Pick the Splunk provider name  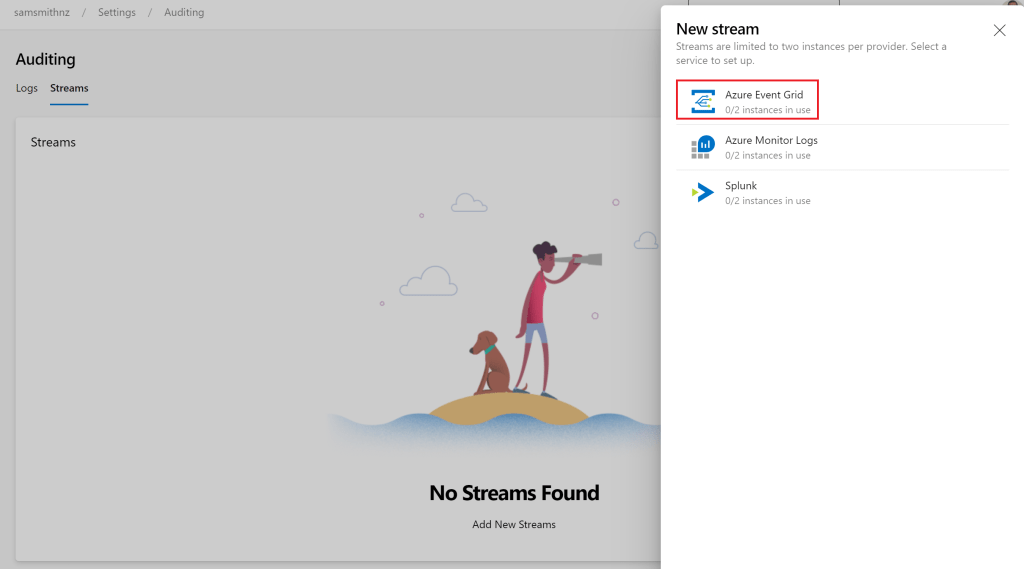(741, 186)
